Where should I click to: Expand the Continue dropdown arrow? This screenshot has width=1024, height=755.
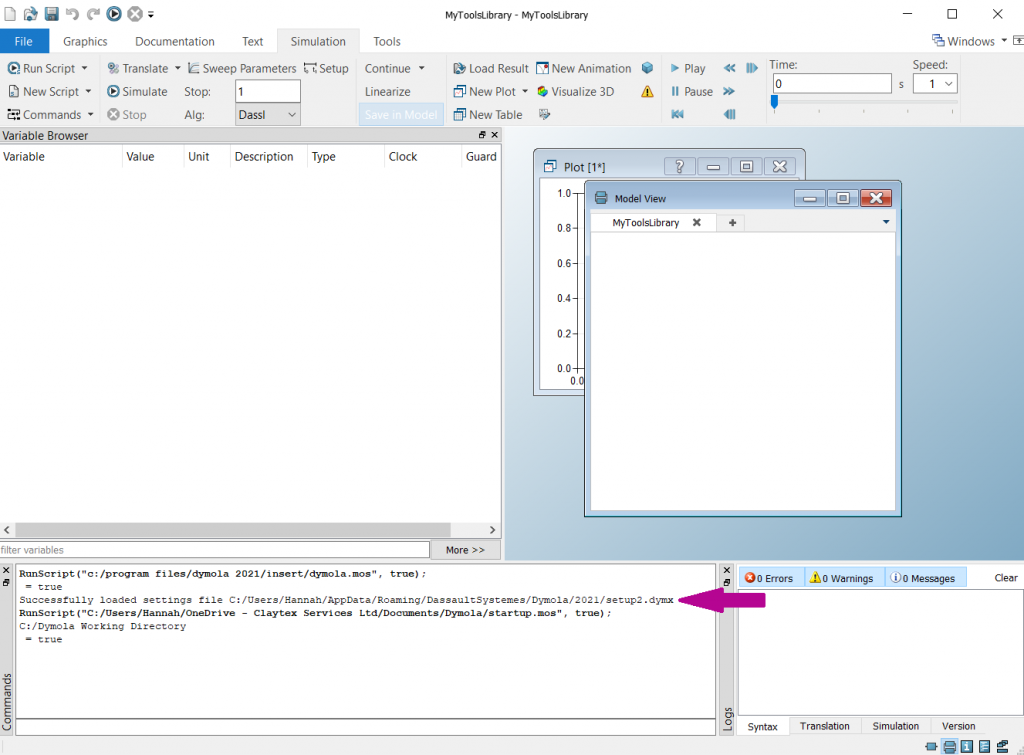(422, 69)
